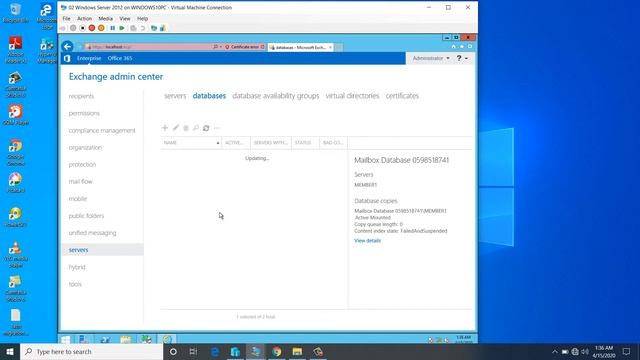The width and height of the screenshot is (640, 360).
Task: Click the Revert icon in VM toolbar
Action: tap(143, 28)
